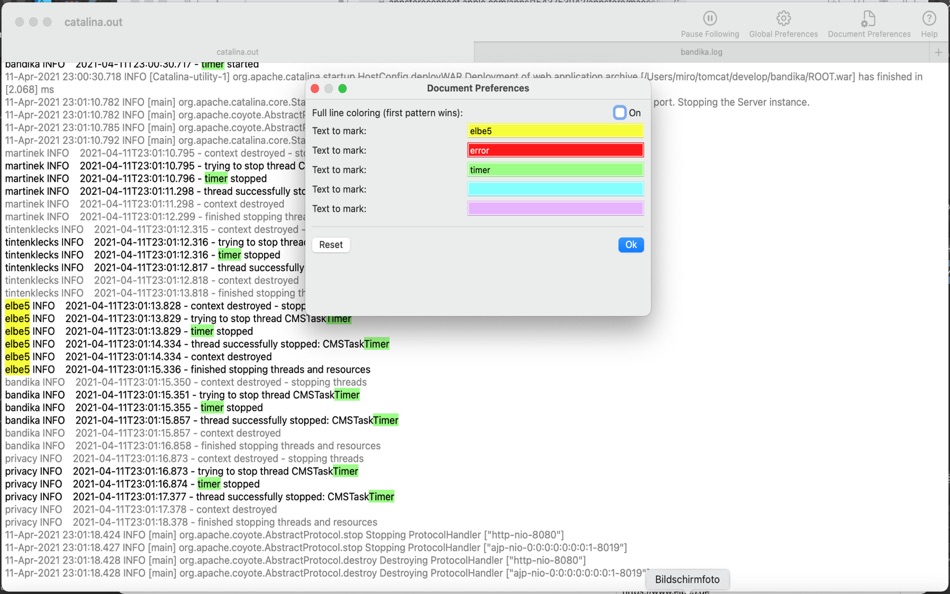Zoom the Document Preferences dialog with green button
Screen dimensions: 950x594
pyautogui.click(x=342, y=88)
